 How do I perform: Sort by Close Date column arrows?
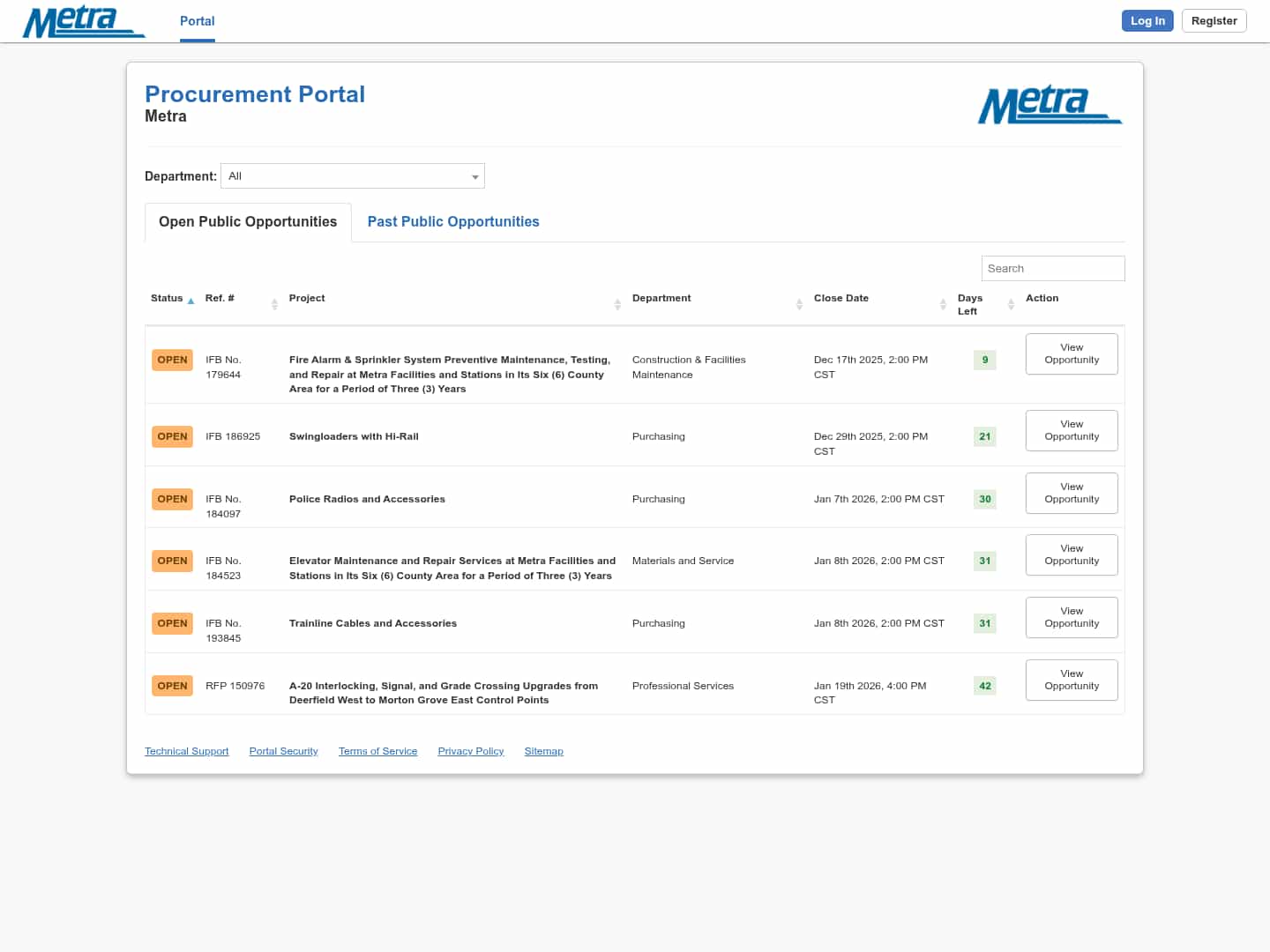(x=943, y=304)
